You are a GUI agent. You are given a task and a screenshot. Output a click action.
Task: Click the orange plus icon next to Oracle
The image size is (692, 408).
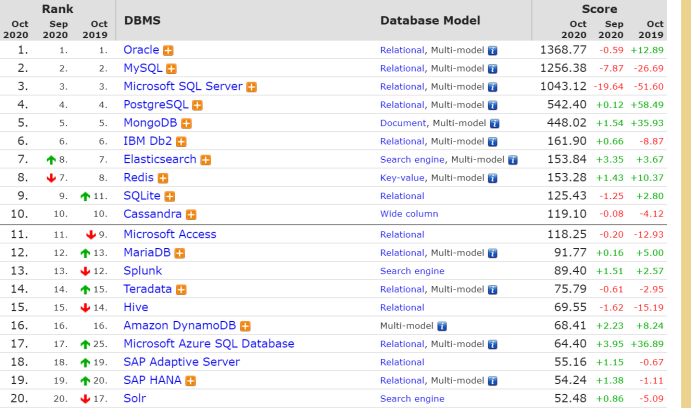tap(168, 51)
